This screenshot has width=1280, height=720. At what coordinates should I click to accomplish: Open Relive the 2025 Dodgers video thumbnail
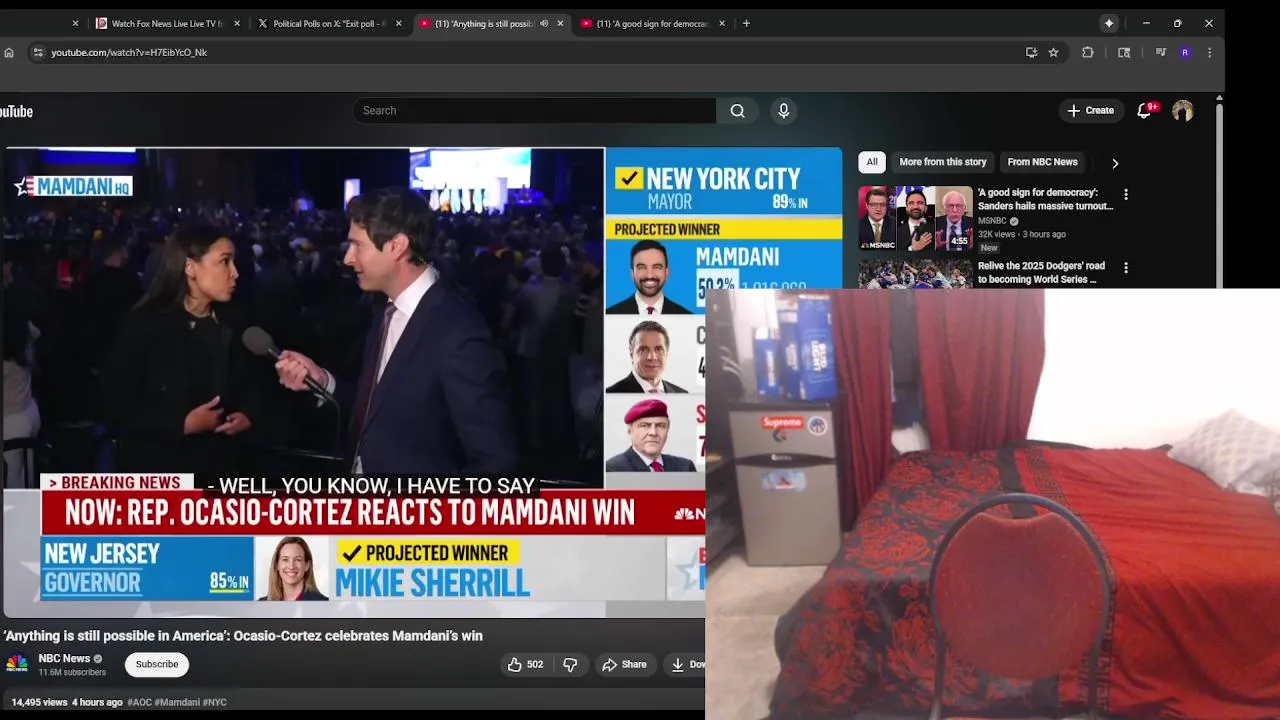pyautogui.click(x=915, y=274)
